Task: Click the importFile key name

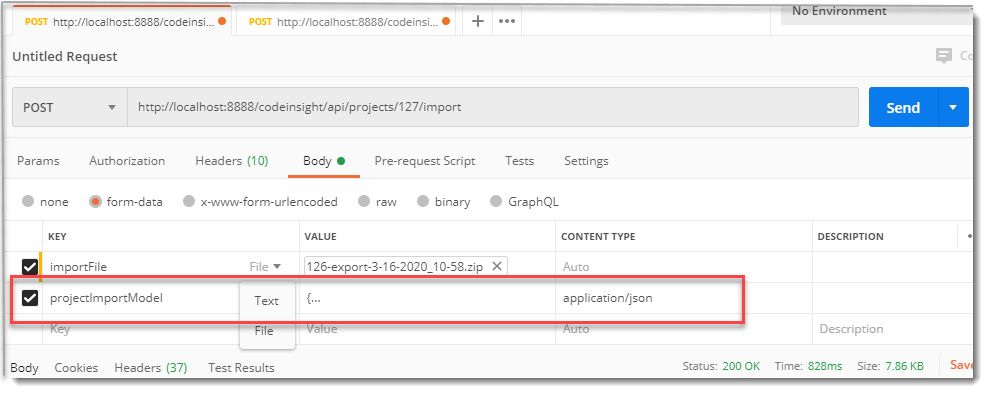Action: coord(78,266)
